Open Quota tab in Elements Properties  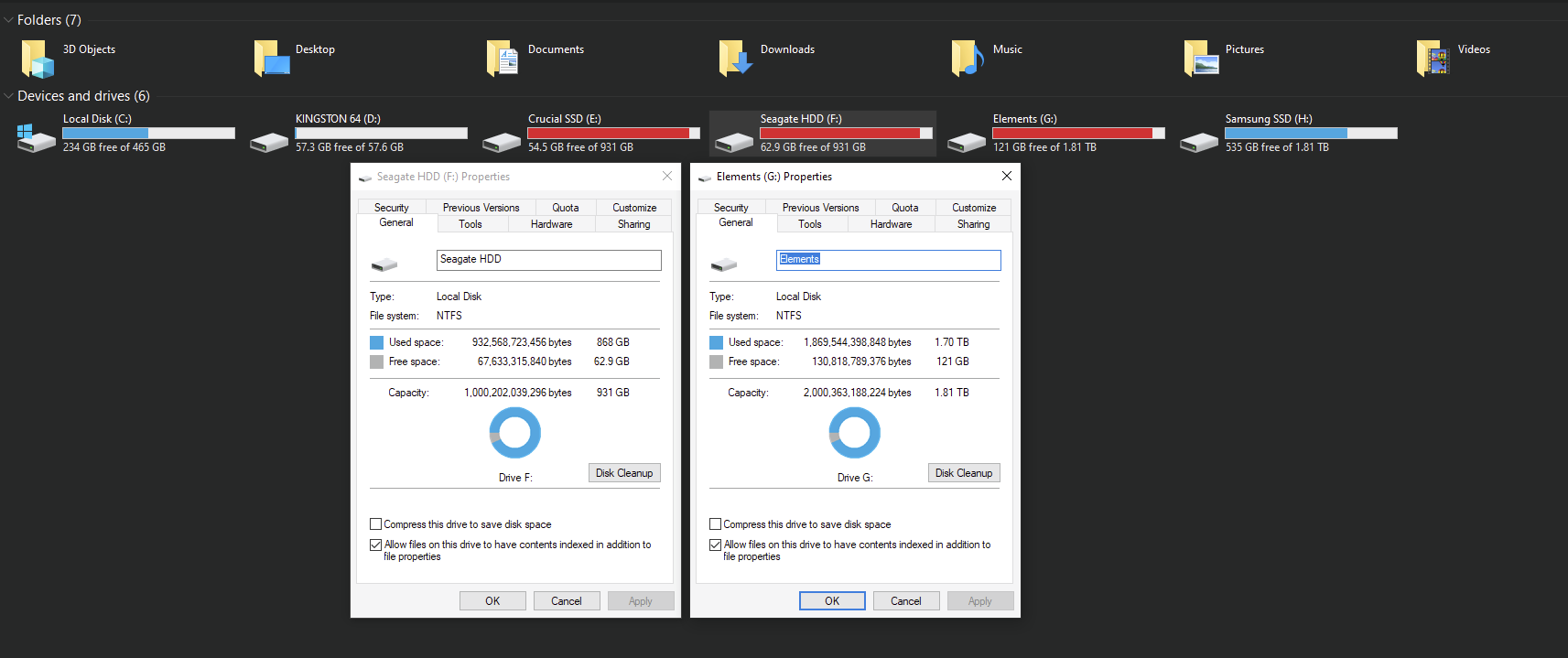(x=905, y=208)
